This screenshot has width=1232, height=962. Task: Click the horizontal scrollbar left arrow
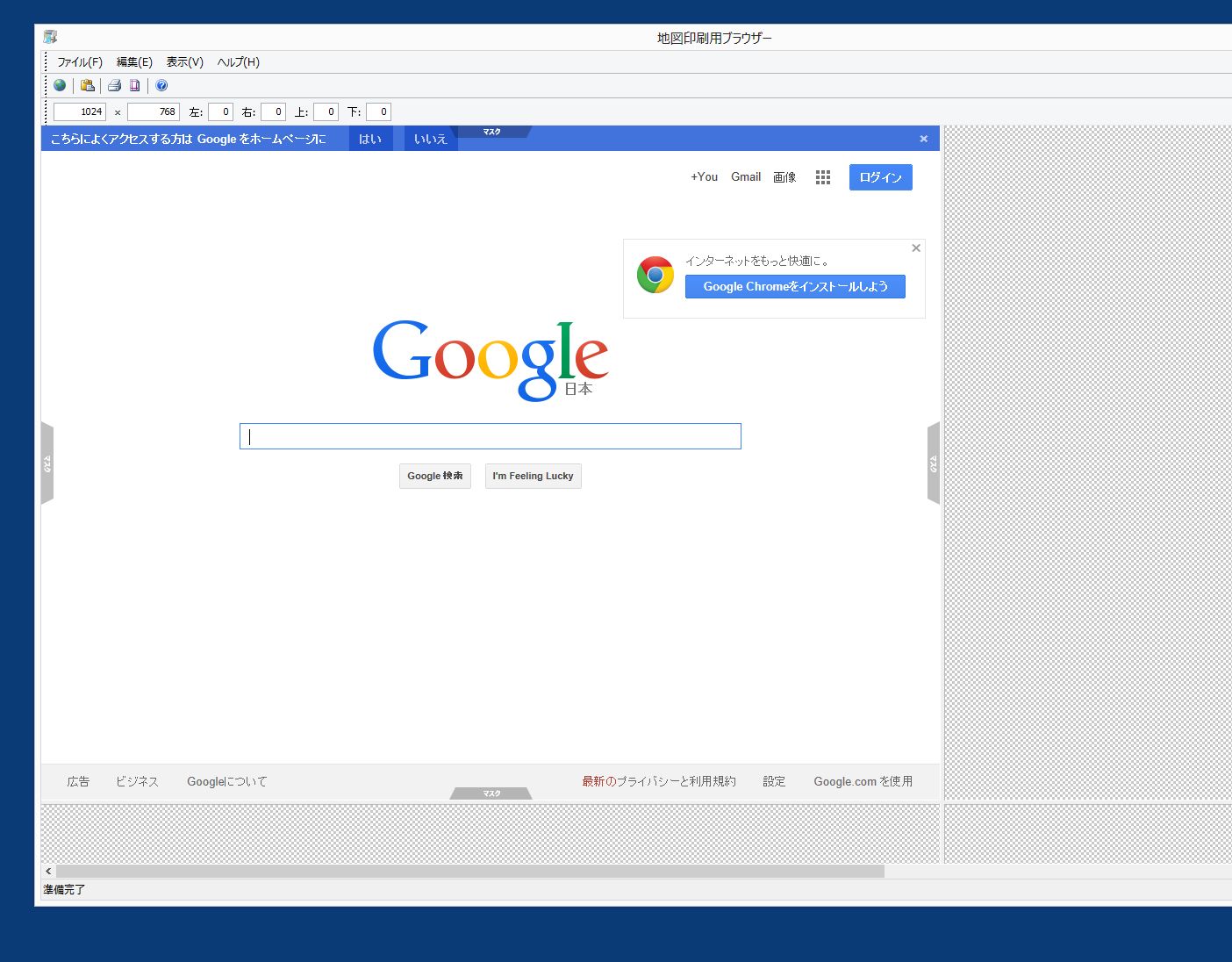click(48, 872)
